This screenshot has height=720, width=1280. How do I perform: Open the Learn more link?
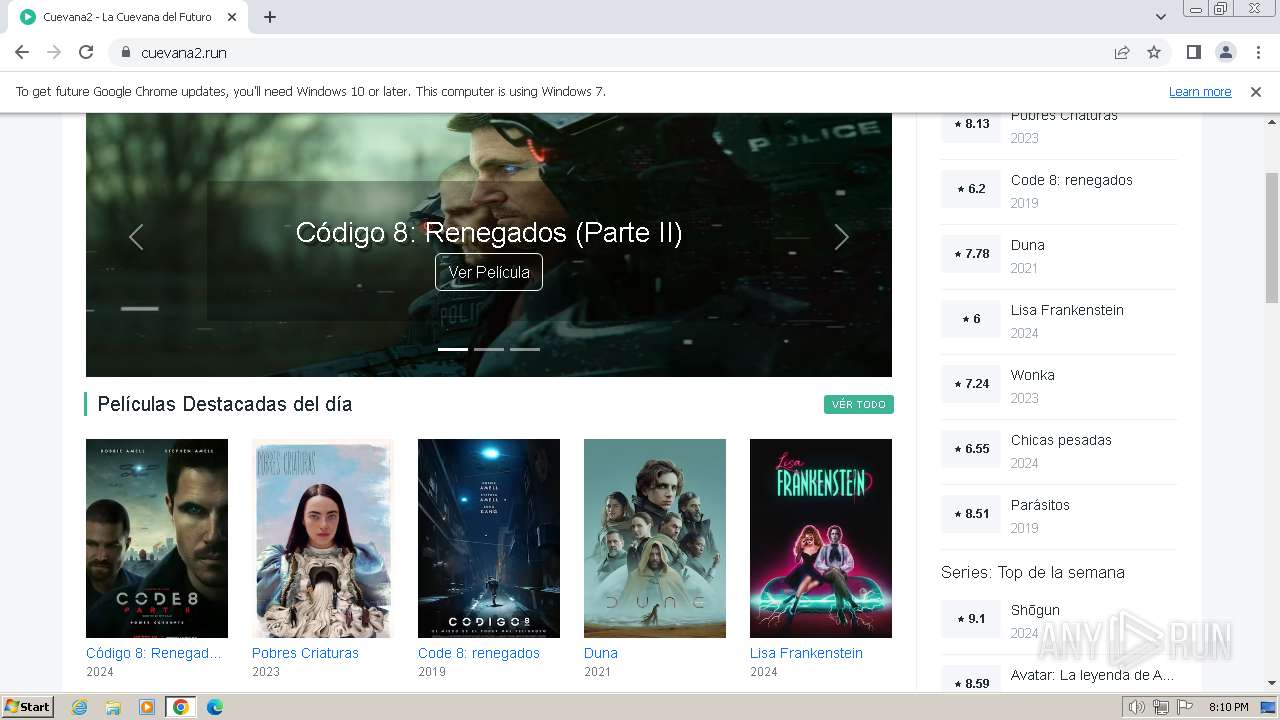pos(1200,92)
